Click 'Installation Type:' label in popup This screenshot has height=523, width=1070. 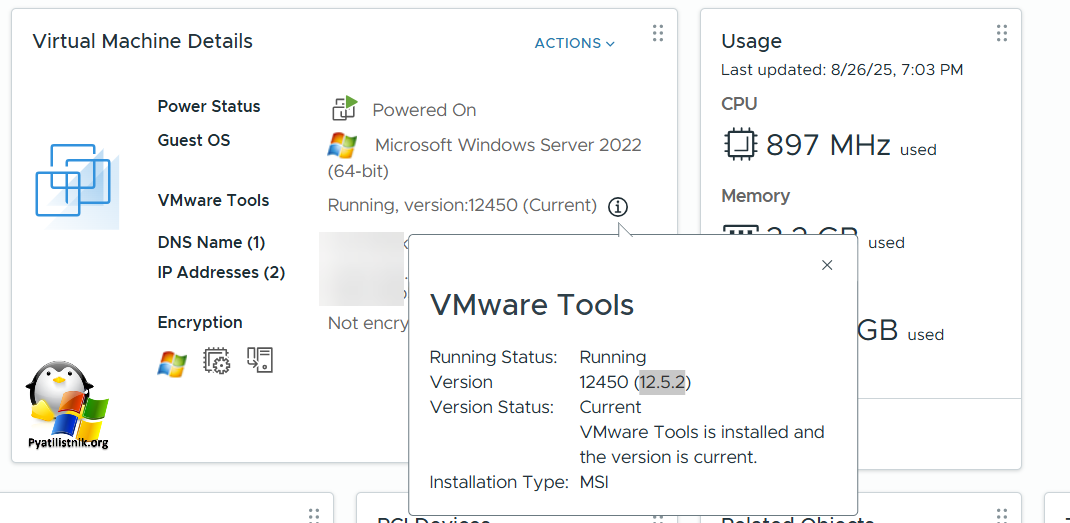(499, 483)
